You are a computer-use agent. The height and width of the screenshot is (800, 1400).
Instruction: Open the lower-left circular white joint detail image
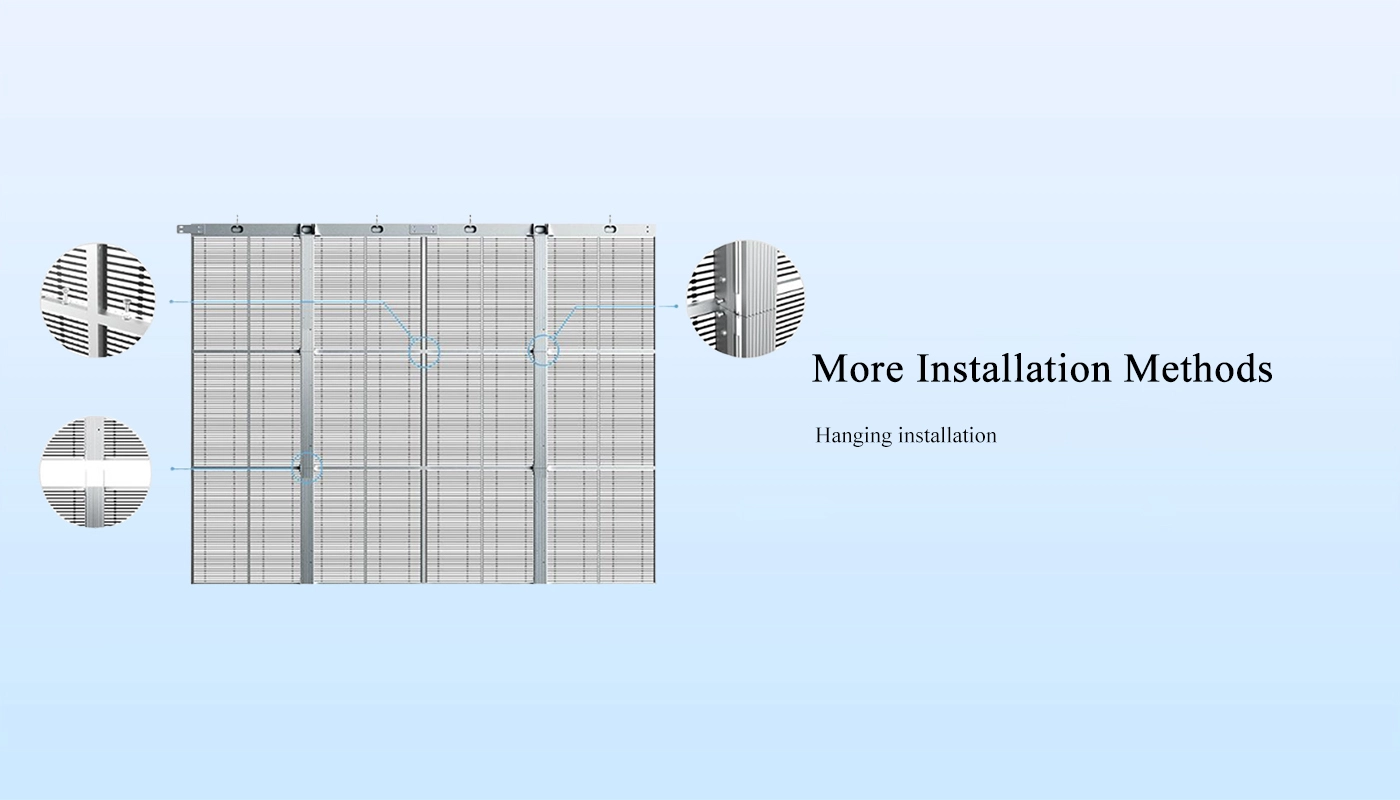click(95, 472)
